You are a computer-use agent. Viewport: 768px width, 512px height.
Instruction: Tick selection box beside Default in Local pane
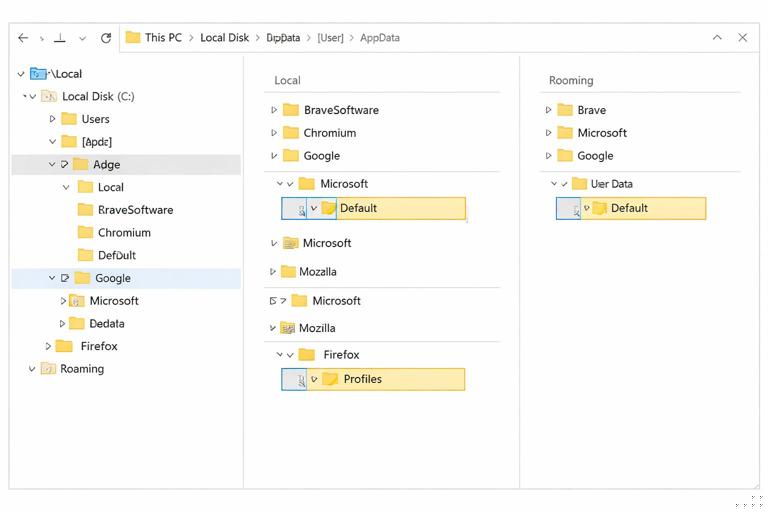coord(294,209)
